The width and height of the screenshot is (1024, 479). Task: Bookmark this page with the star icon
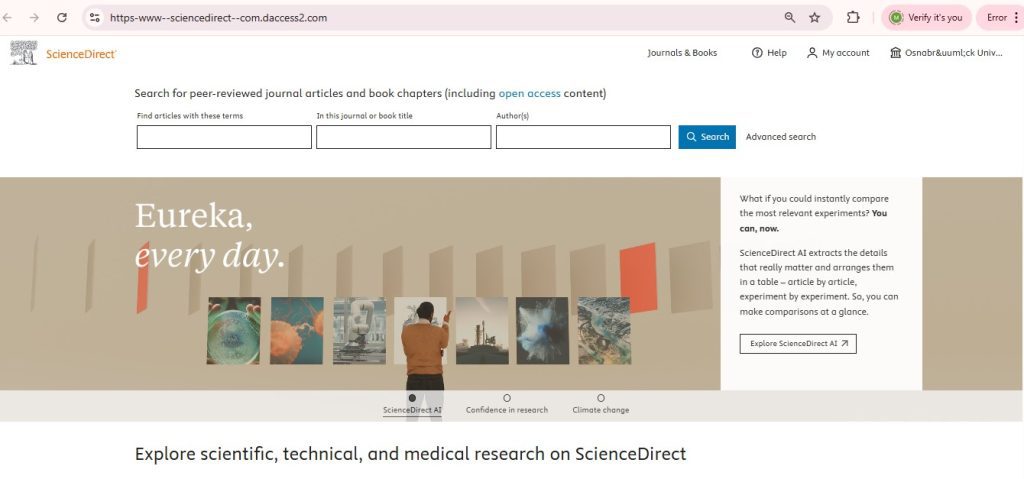click(x=815, y=18)
